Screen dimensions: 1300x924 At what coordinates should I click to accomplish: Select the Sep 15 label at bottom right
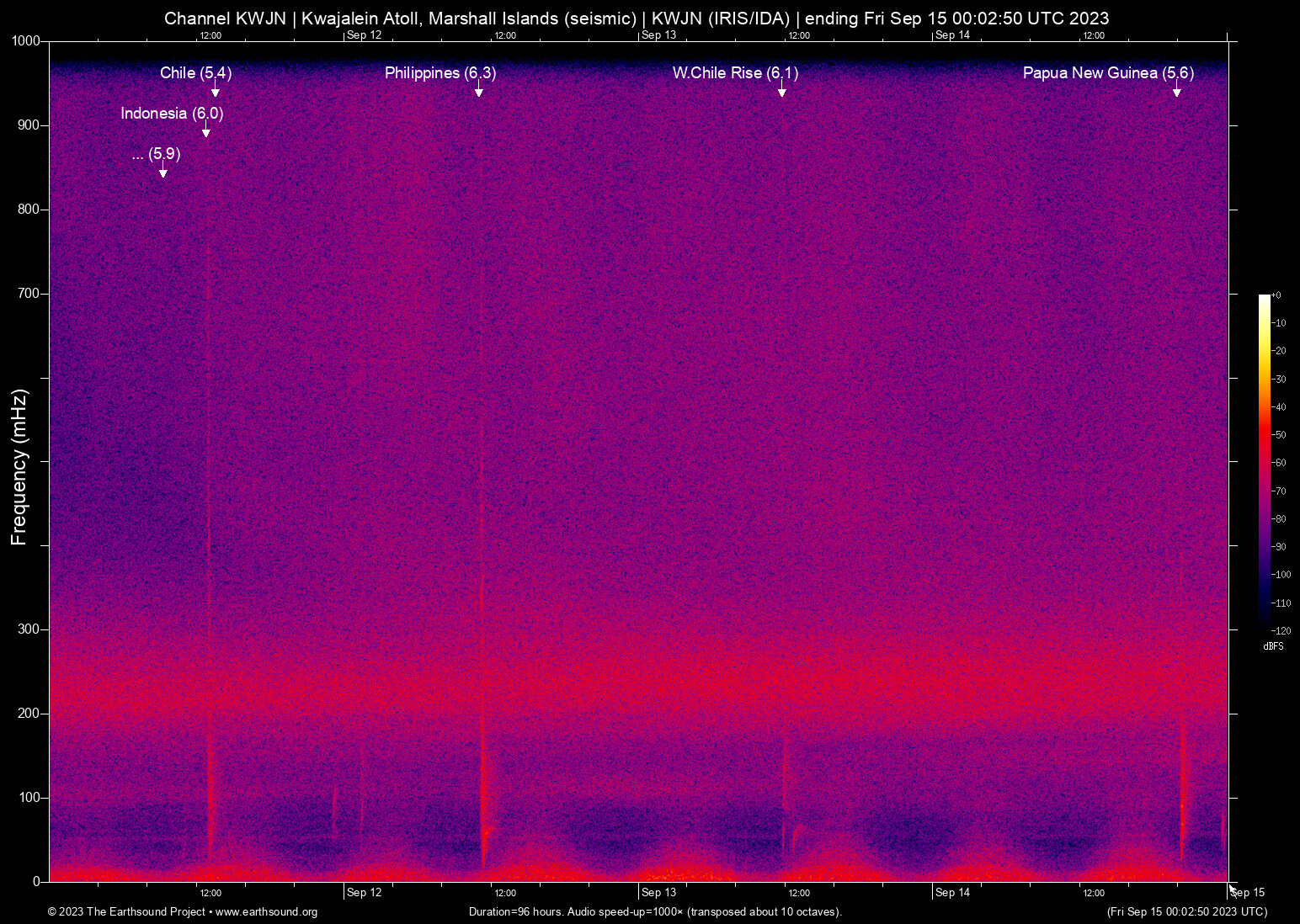click(x=1247, y=893)
